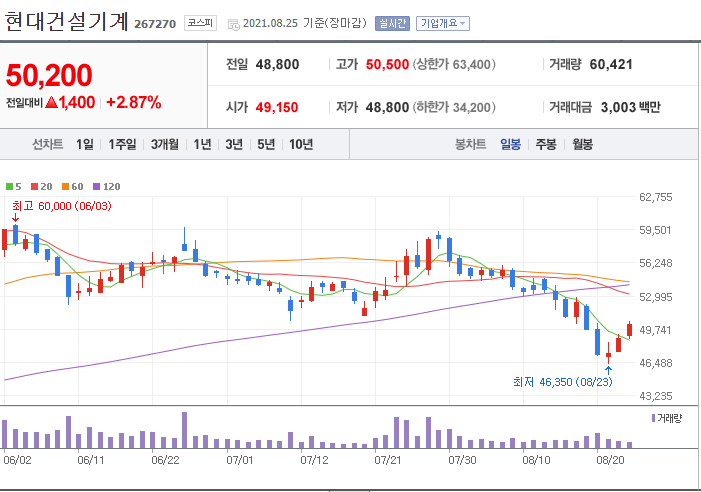
Task: Switch to 일봉 daily candle chart
Action: tap(510, 144)
